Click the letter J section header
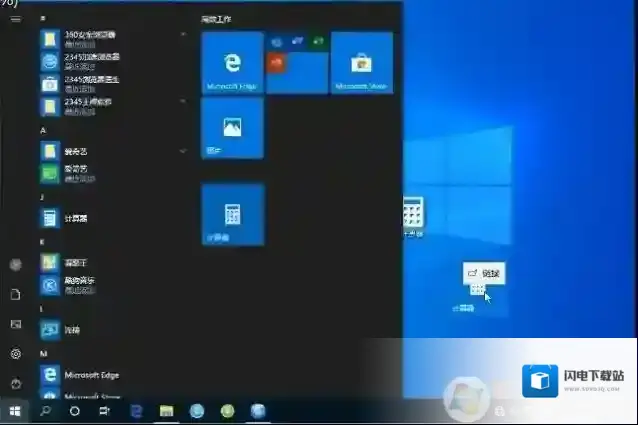Screen dimensions: 638x425 (x=42, y=197)
